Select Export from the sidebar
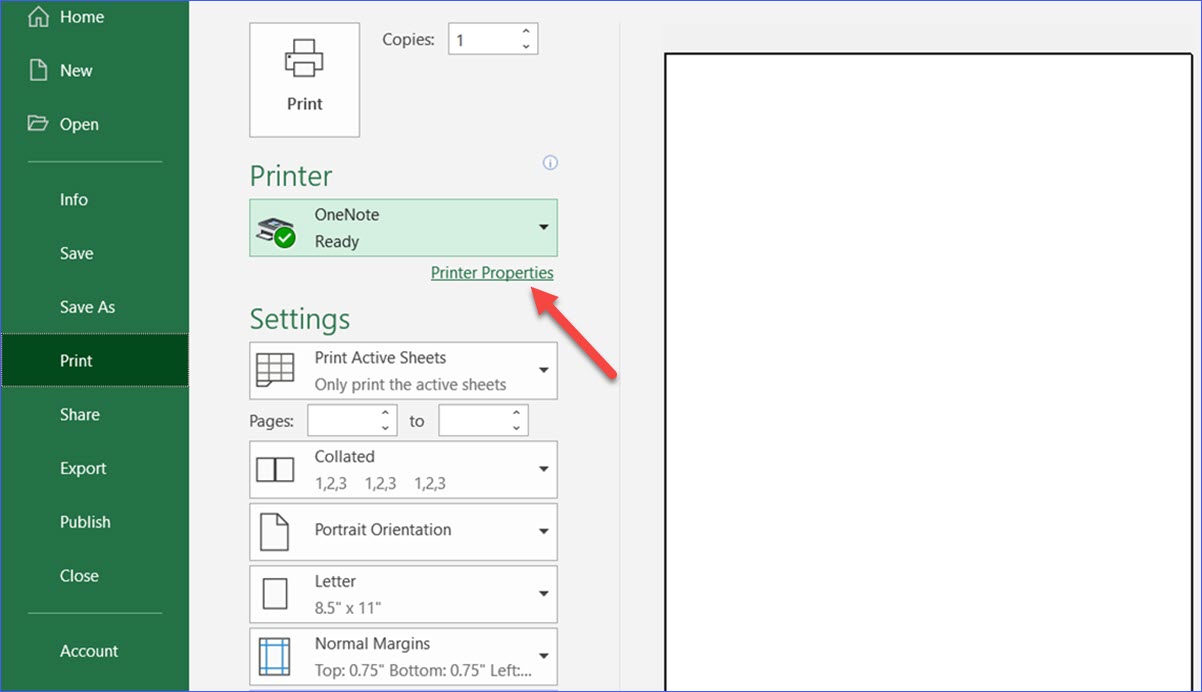 click(83, 468)
